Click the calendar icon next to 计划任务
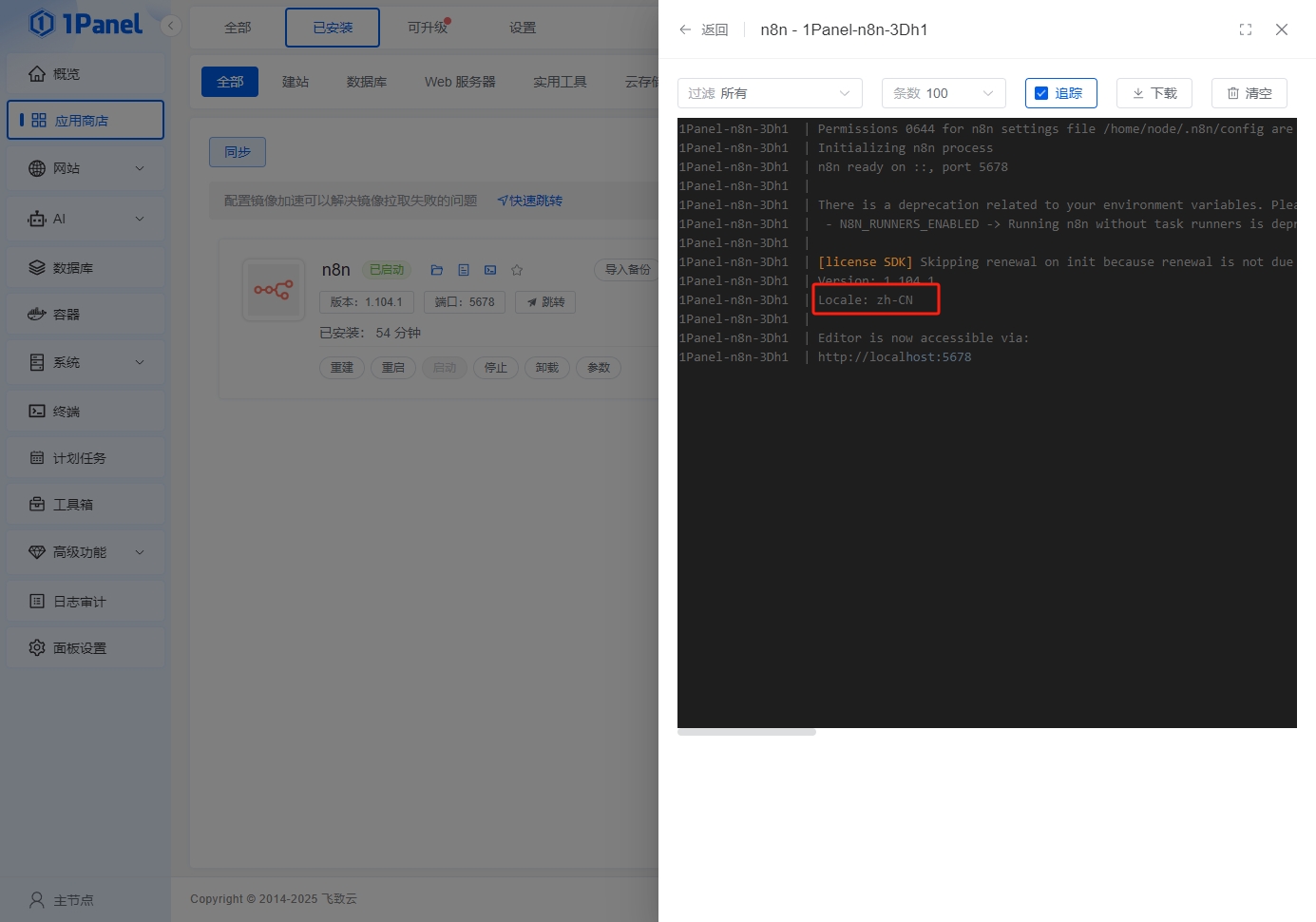Image resolution: width=1316 pixels, height=922 pixels. click(x=37, y=458)
